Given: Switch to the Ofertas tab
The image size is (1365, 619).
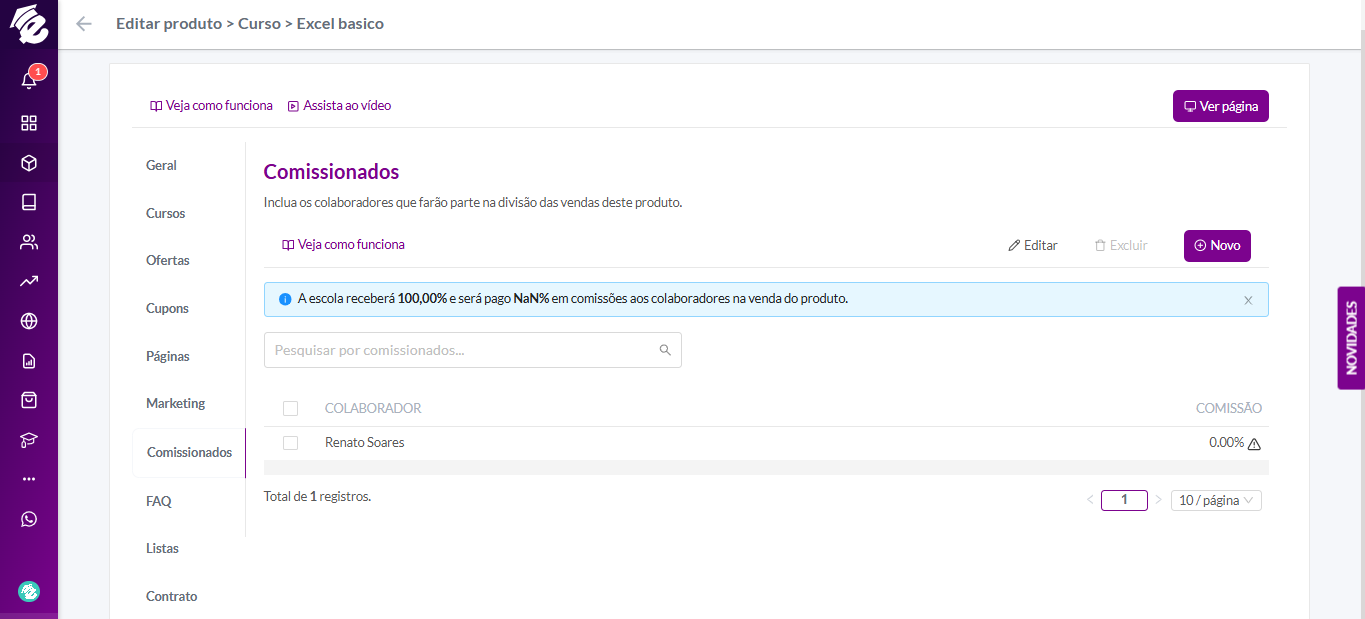Looking at the screenshot, I should [x=168, y=260].
